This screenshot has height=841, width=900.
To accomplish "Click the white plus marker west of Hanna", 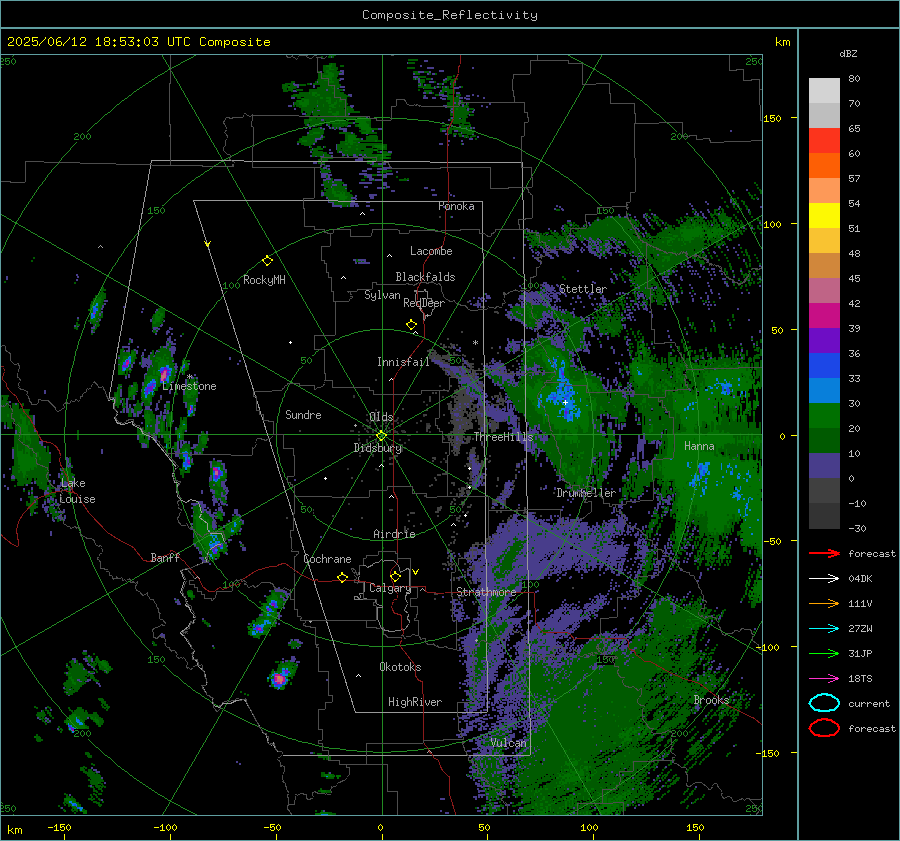I will [x=565, y=403].
